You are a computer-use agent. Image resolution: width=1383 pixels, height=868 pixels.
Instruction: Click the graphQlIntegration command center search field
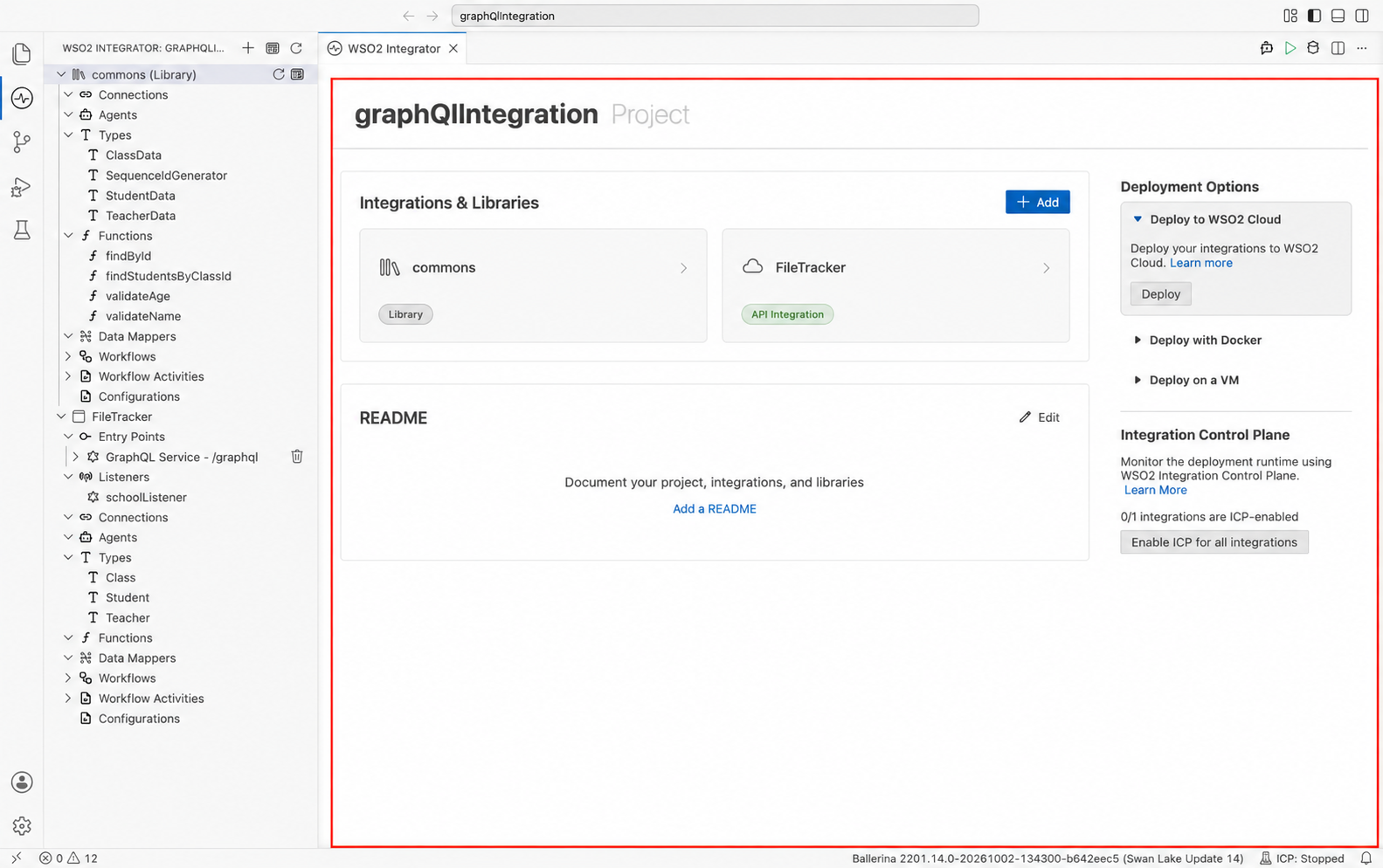click(x=715, y=16)
